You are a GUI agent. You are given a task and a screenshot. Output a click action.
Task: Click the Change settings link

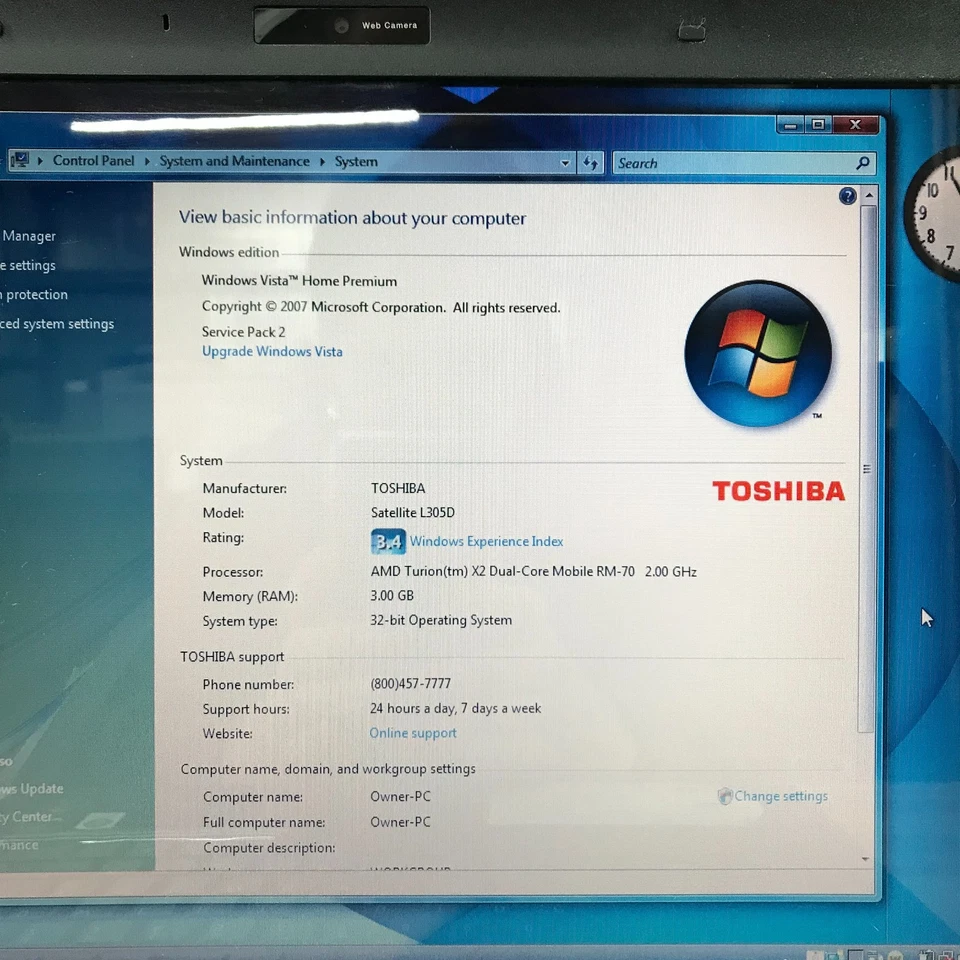click(781, 796)
